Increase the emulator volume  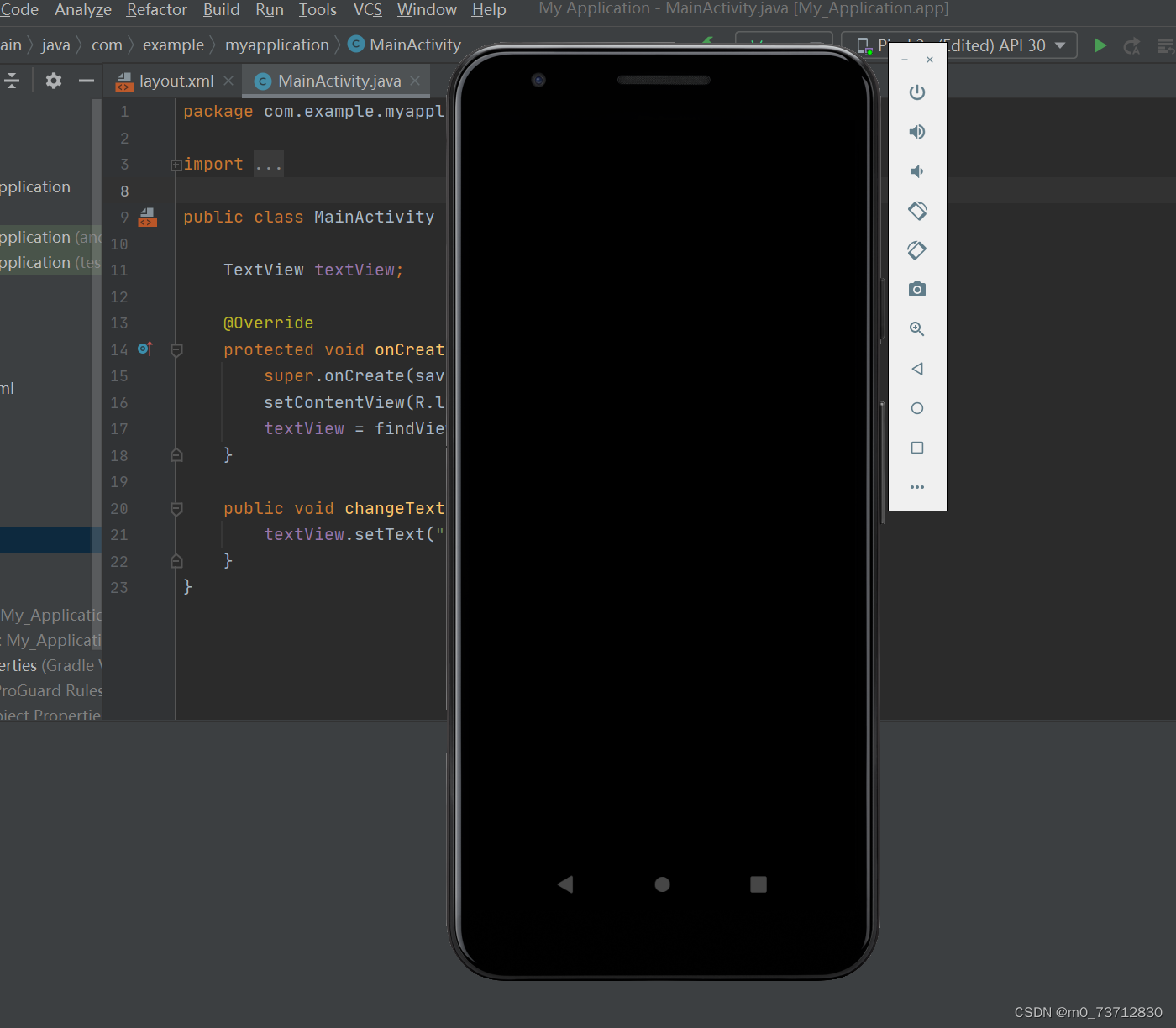pos(917,132)
